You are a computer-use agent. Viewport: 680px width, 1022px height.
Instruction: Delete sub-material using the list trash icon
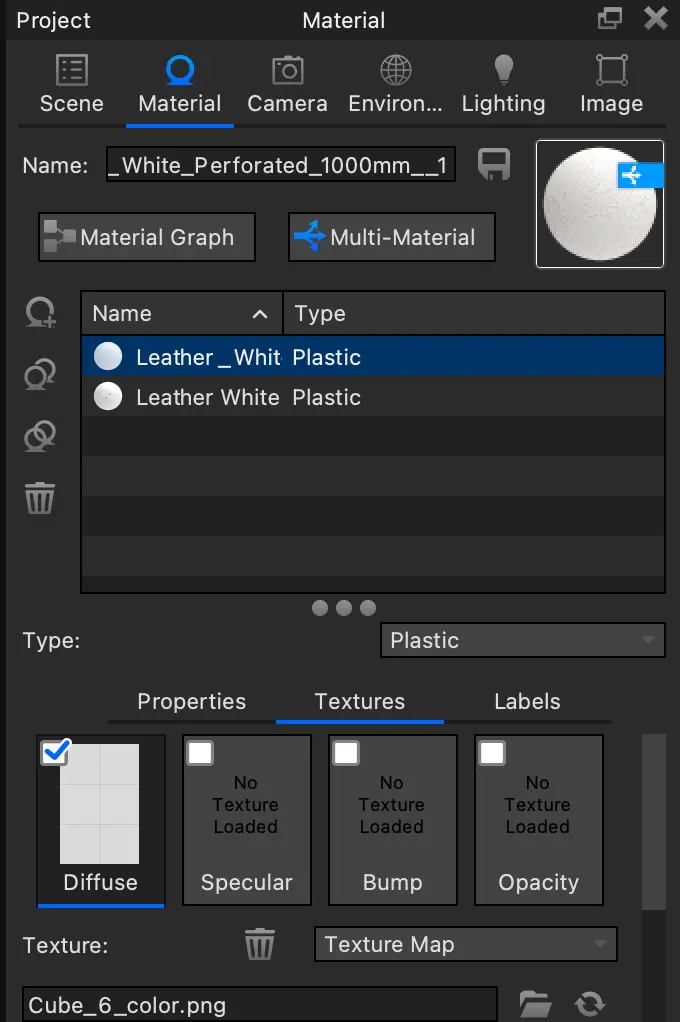(39, 497)
